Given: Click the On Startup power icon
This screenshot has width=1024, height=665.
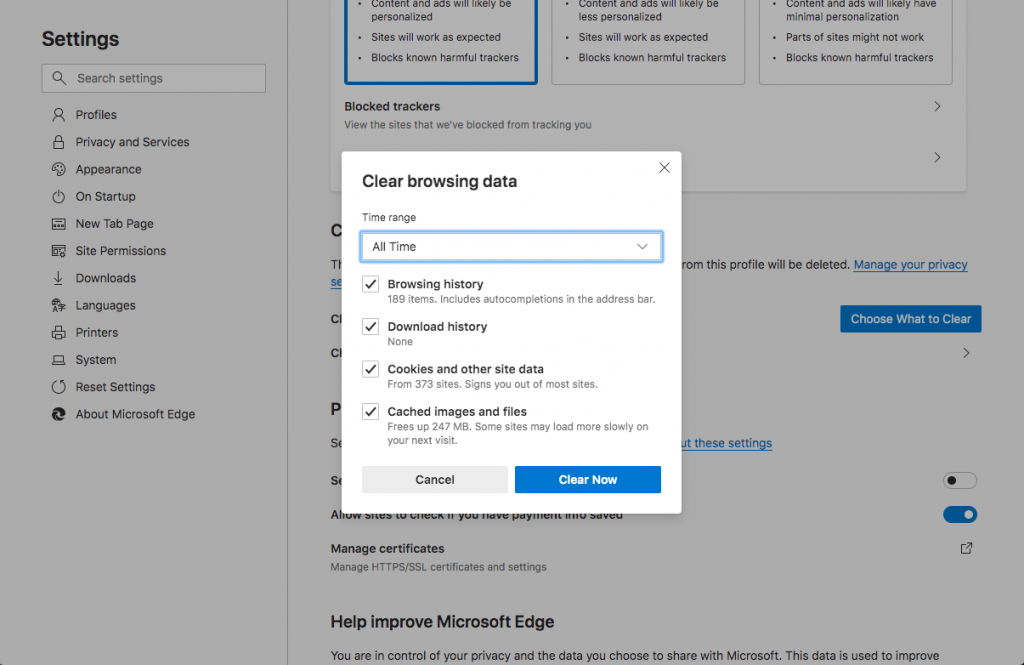Looking at the screenshot, I should click(x=59, y=197).
